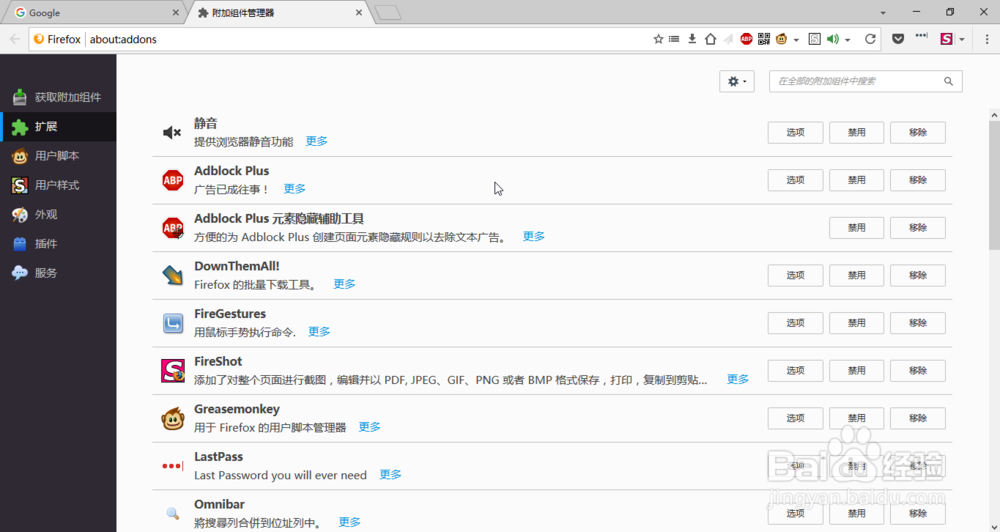Open a new tab
This screenshot has height=532, width=1000.
coord(388,13)
